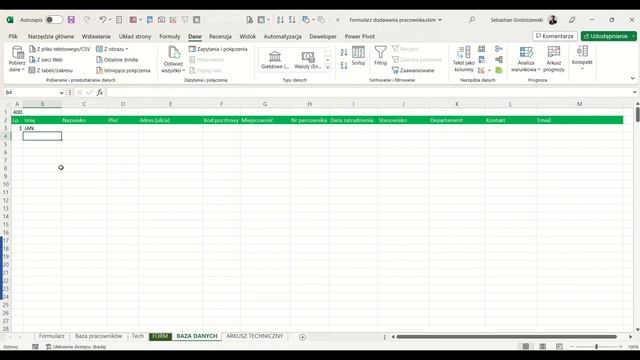
Task: Switch to Formuły ribbon tab
Action: click(170, 36)
